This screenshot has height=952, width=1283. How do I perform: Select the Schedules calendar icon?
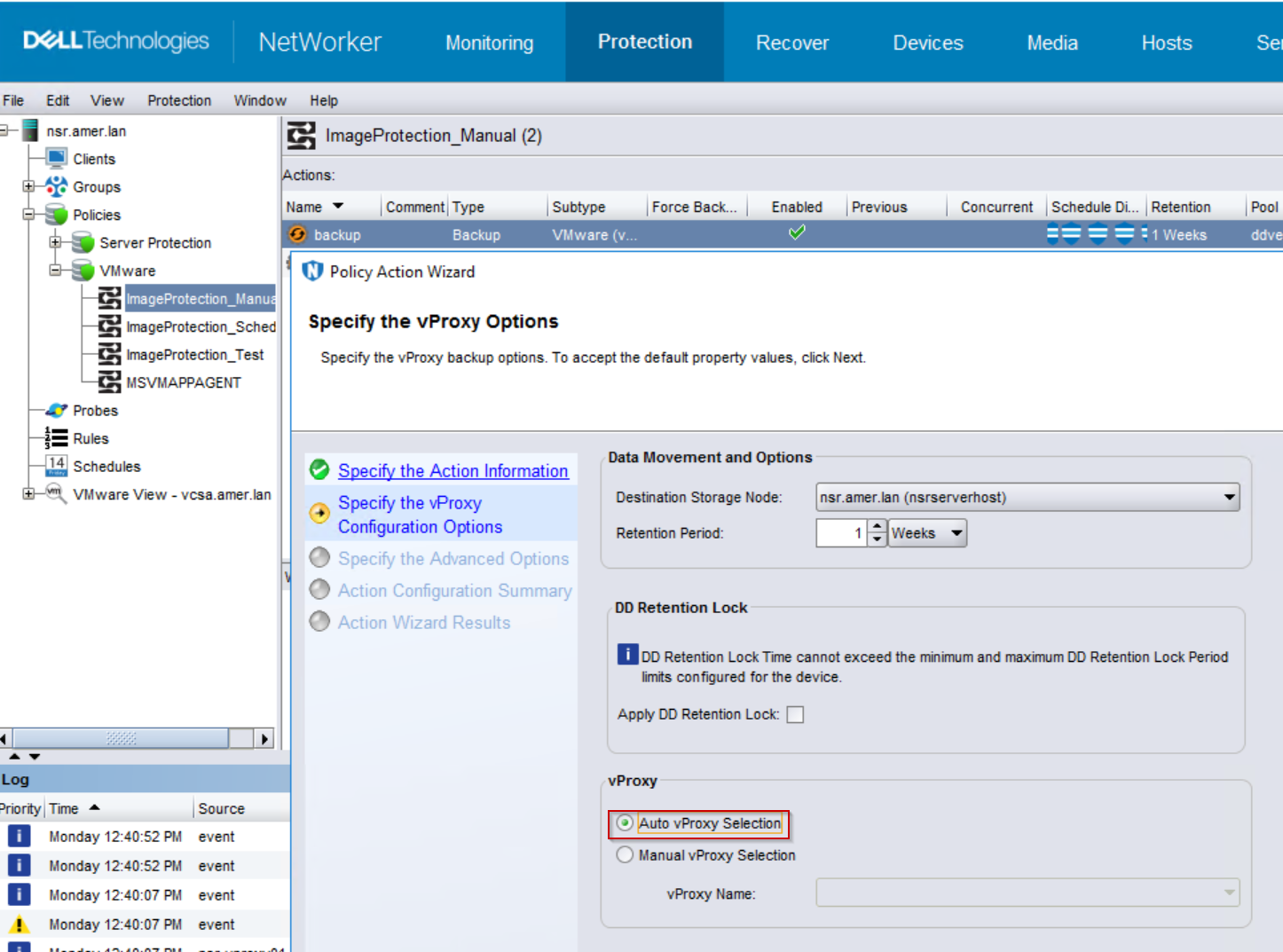(58, 466)
